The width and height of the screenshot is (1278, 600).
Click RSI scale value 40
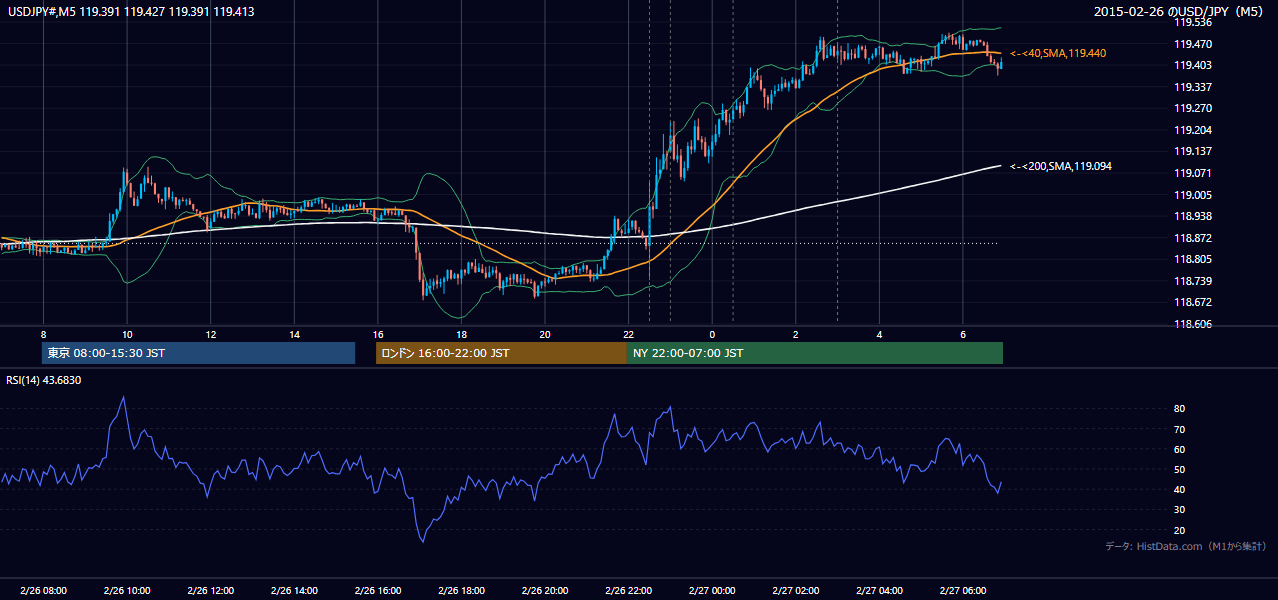click(x=1180, y=489)
